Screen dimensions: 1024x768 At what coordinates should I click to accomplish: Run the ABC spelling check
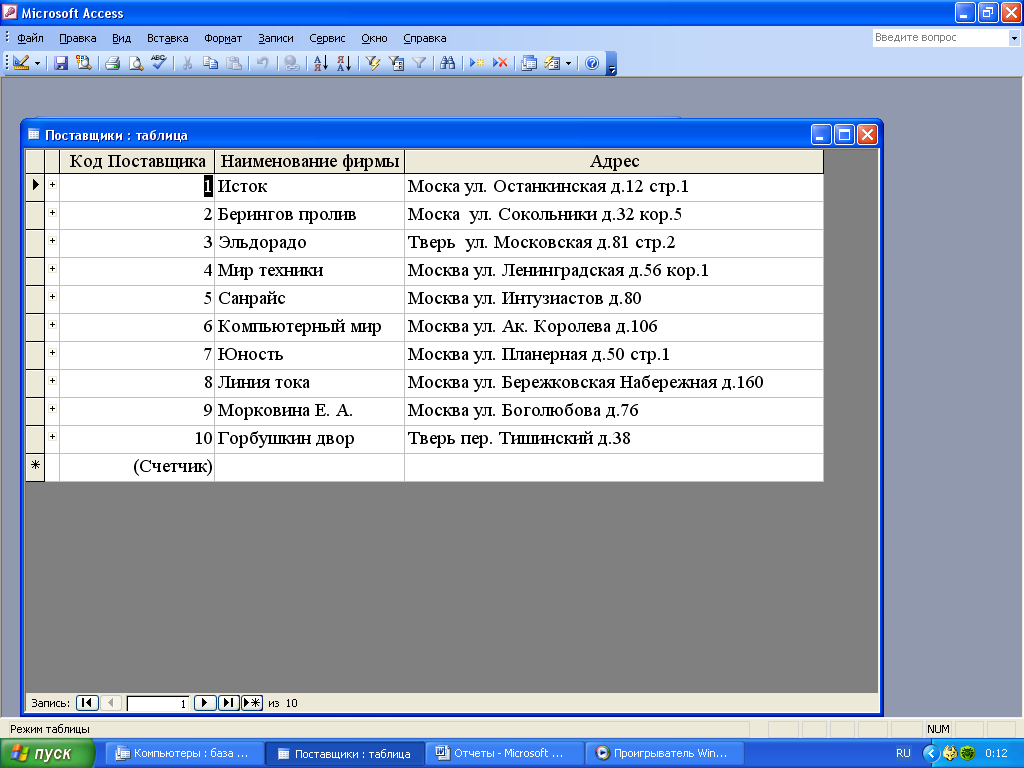click(x=159, y=63)
